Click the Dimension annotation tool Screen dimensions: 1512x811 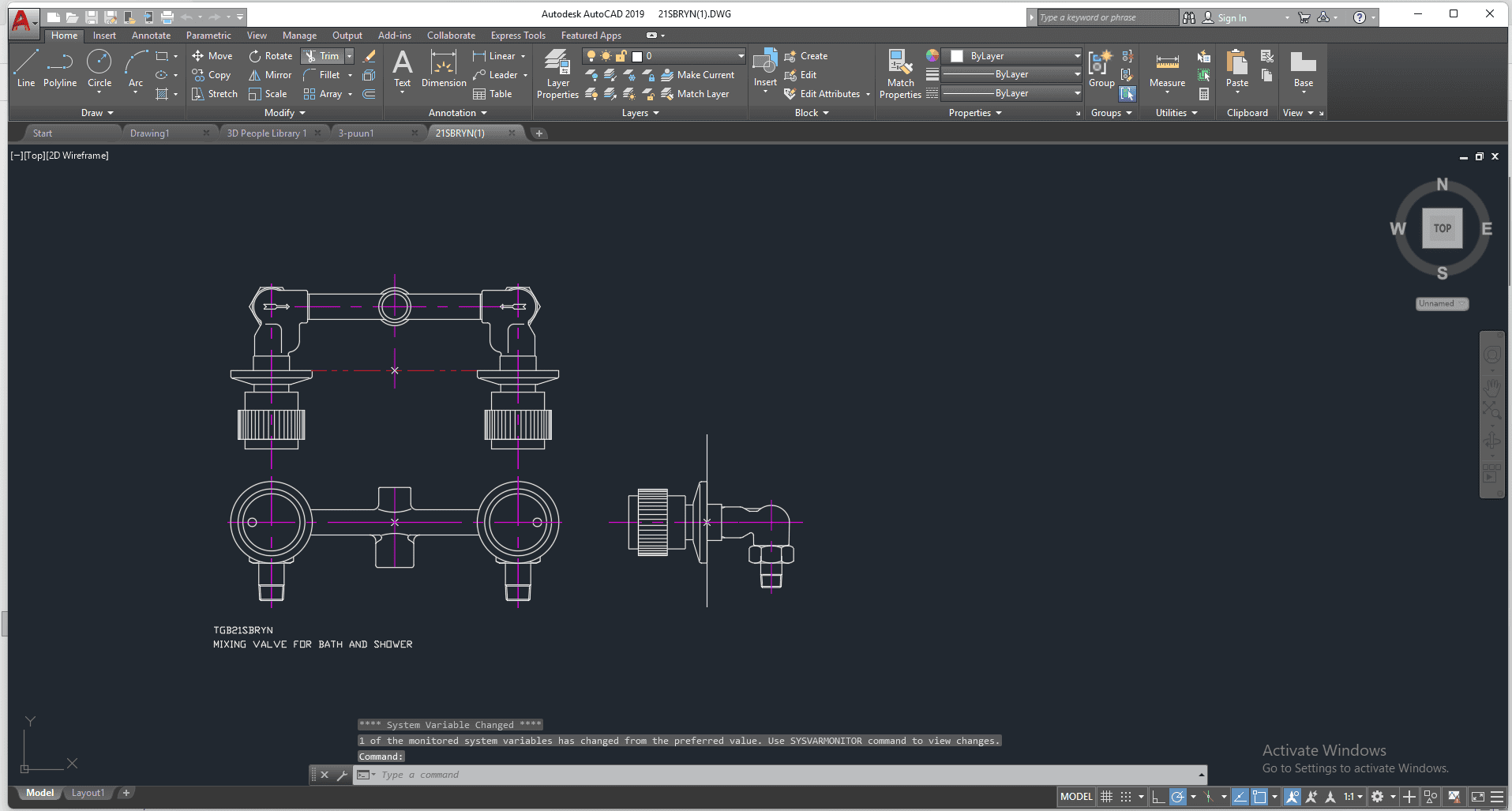coord(444,69)
